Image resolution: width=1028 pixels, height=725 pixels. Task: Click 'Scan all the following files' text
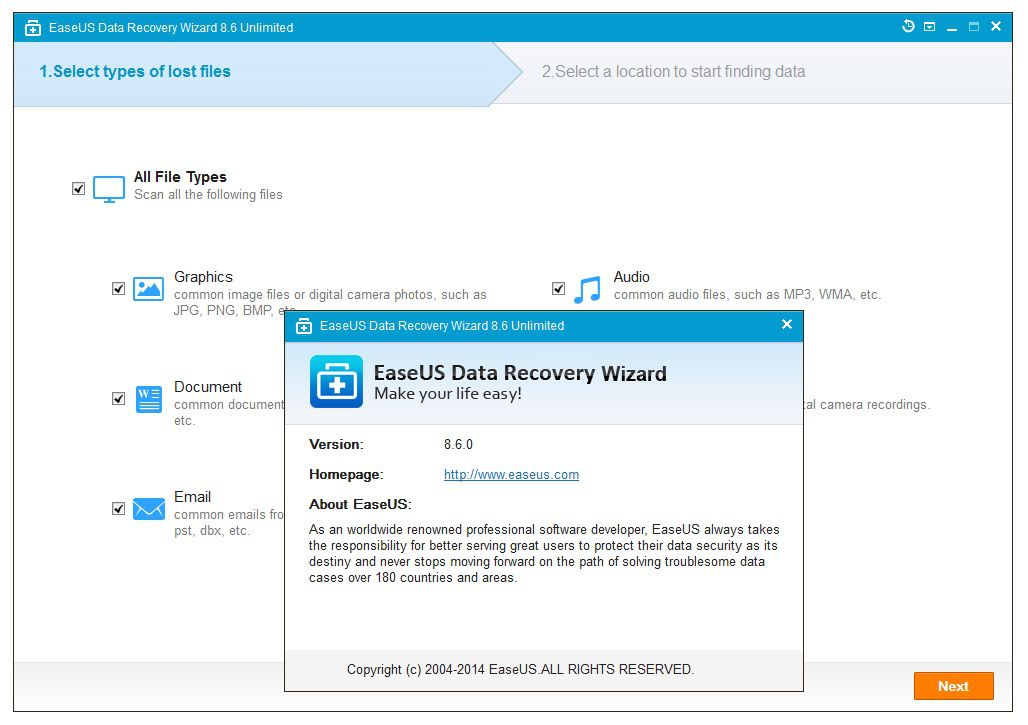coord(208,195)
